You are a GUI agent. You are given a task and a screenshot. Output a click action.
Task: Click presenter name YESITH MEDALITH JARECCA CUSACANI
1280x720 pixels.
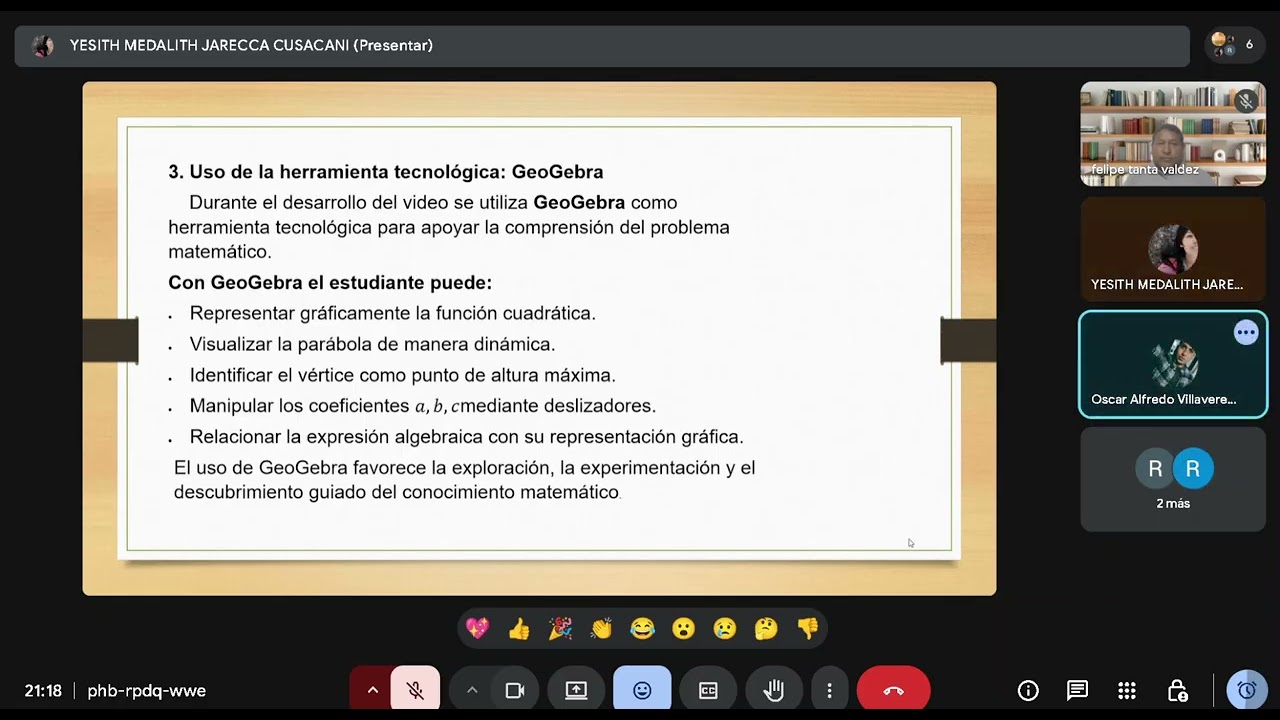click(251, 45)
